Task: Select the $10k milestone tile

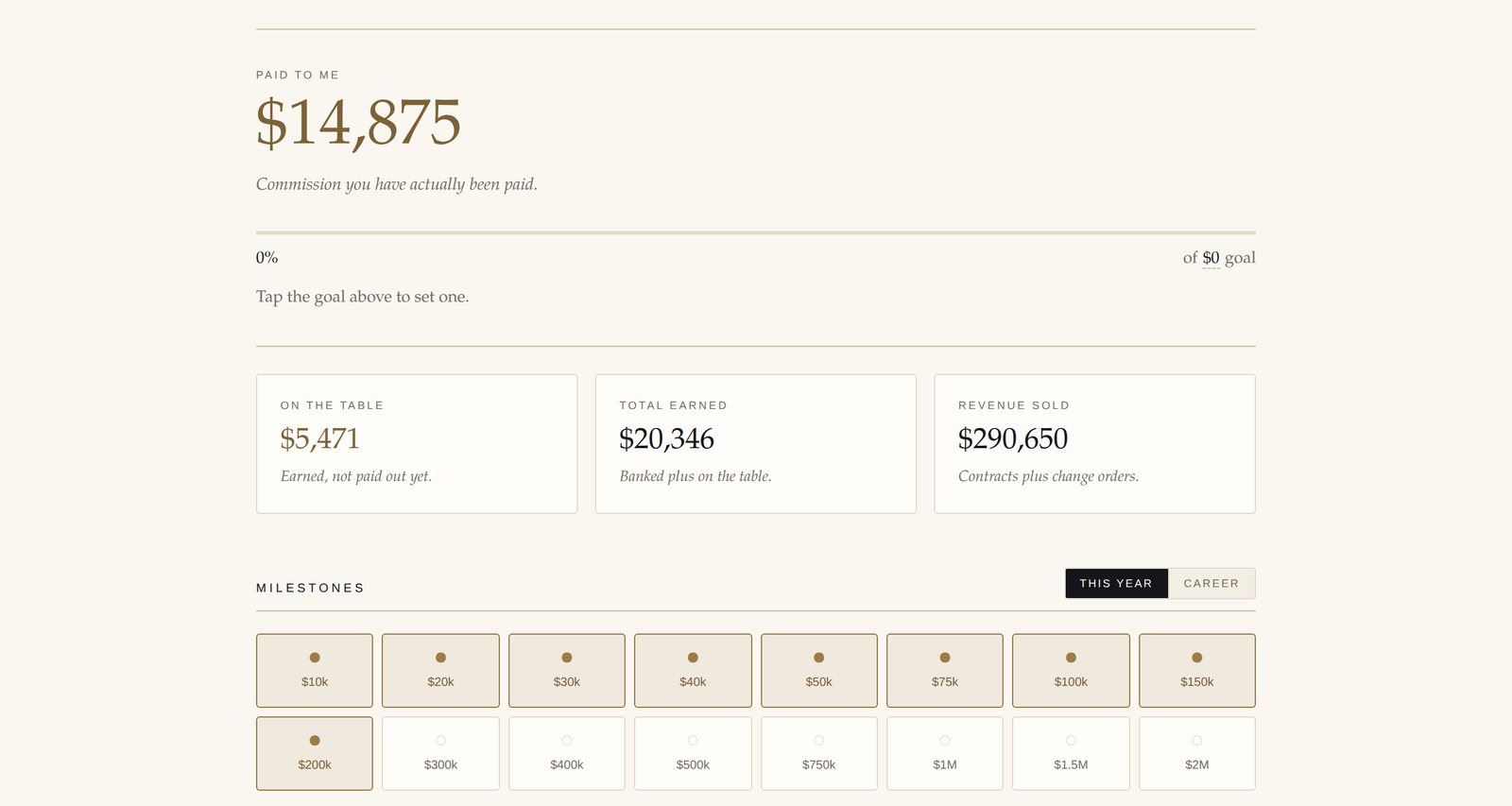Action: click(315, 670)
